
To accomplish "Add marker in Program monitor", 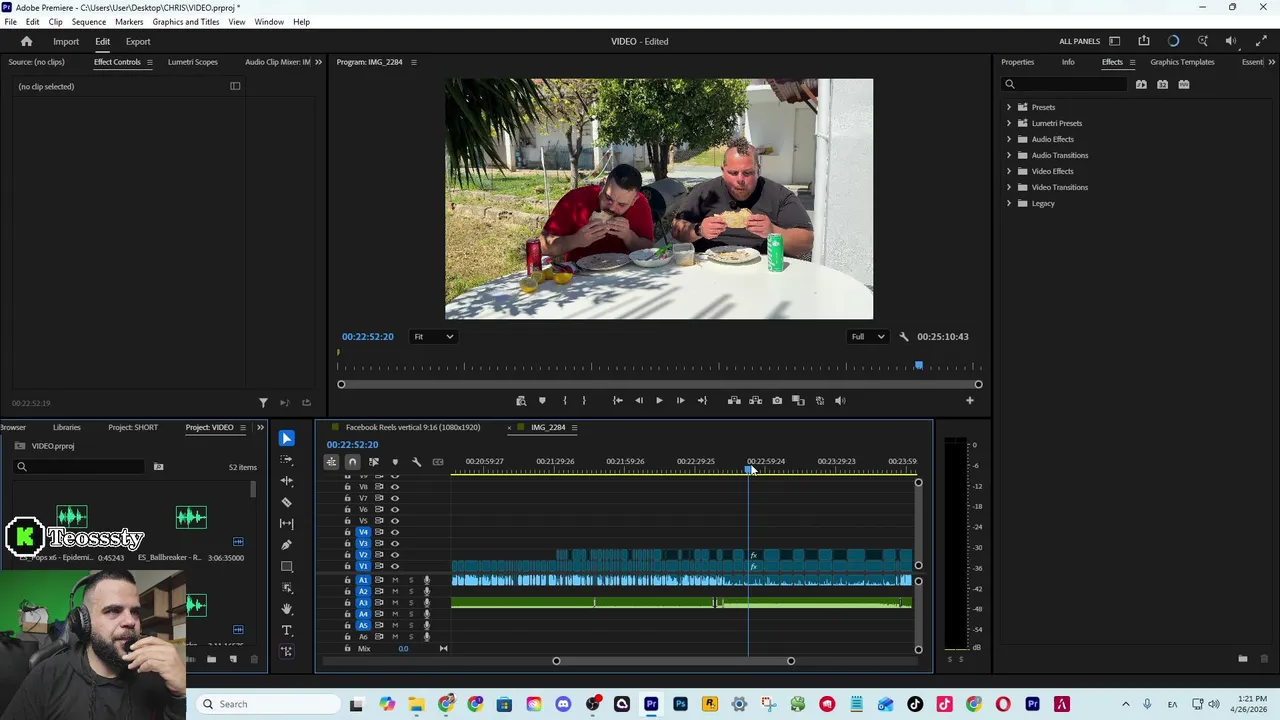I will pos(542,400).
